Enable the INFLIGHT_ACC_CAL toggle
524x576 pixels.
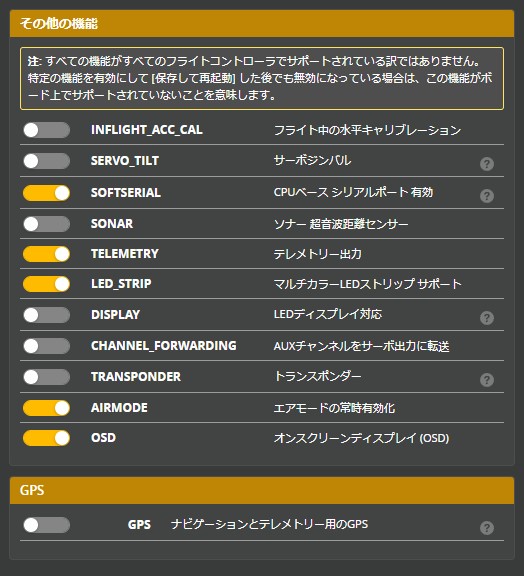(x=46, y=130)
